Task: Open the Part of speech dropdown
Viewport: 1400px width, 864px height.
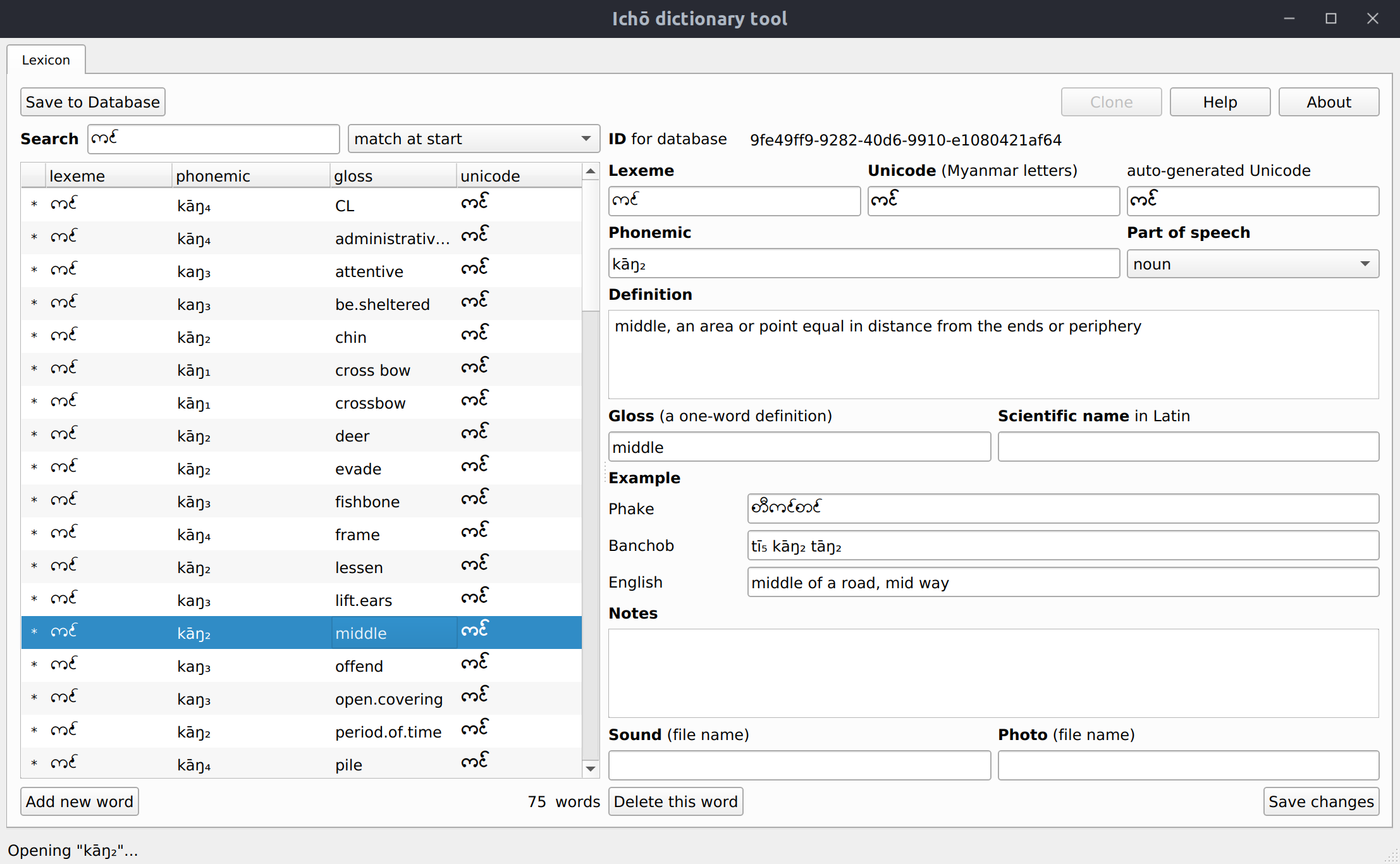Action: pyautogui.click(x=1252, y=264)
